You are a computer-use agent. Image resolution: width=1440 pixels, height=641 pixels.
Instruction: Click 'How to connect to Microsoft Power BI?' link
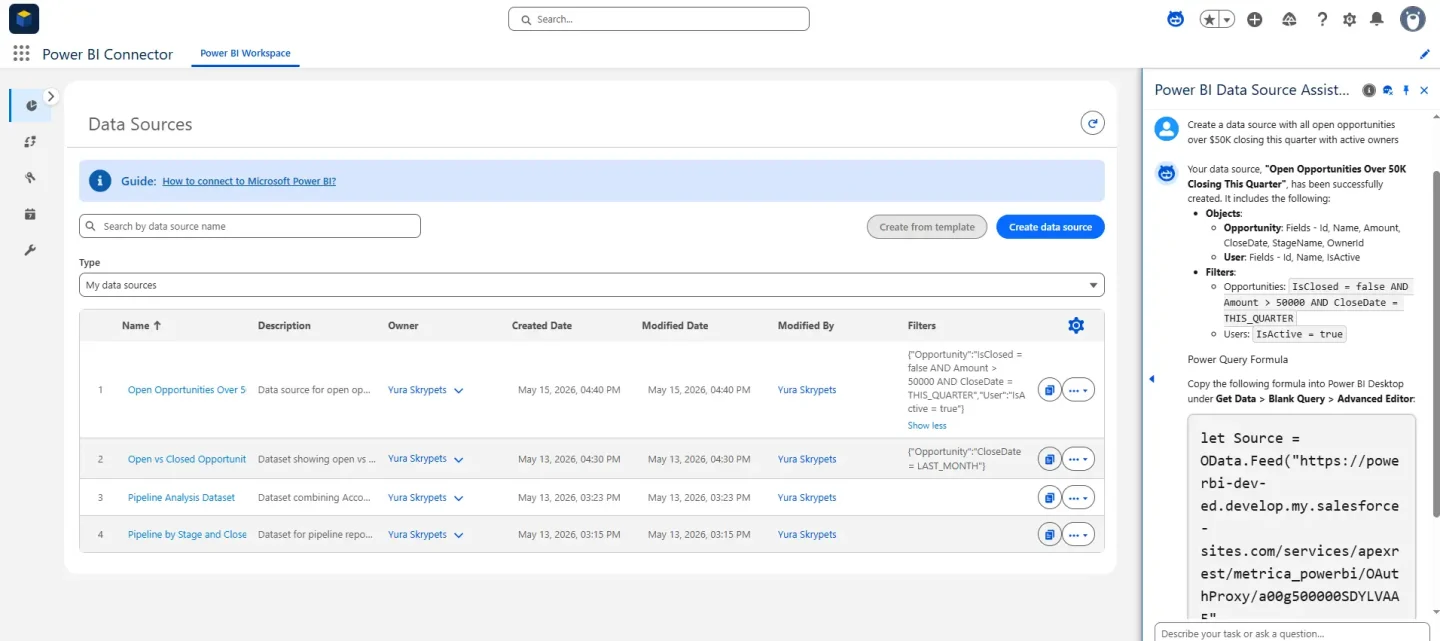point(249,181)
